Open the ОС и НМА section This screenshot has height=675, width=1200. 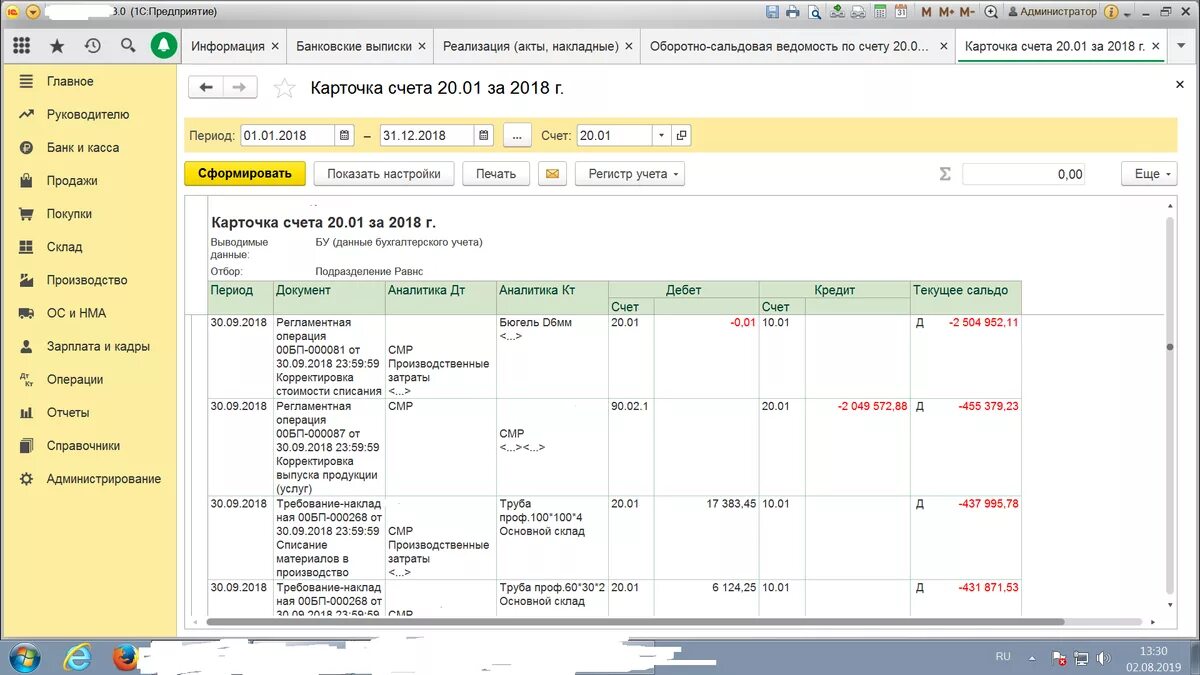[x=75, y=313]
